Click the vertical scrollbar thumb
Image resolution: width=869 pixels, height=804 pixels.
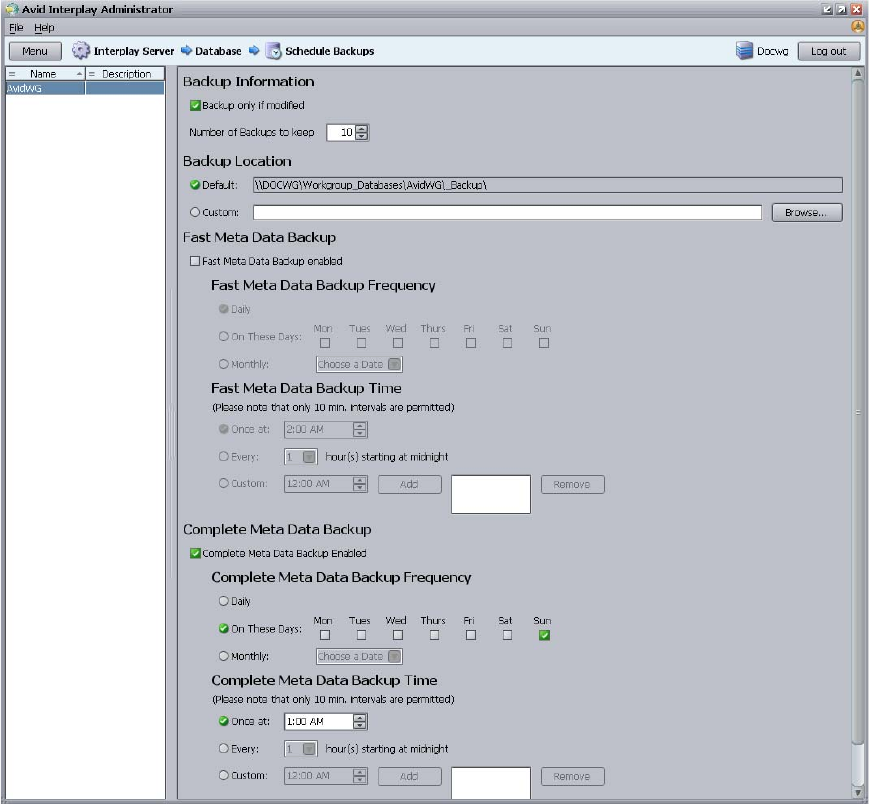coord(858,412)
